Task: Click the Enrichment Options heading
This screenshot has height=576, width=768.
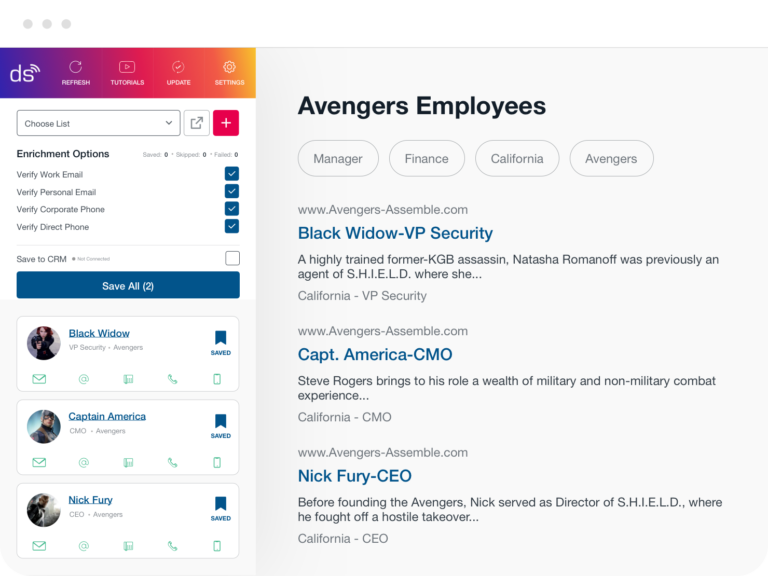Action: pos(63,154)
